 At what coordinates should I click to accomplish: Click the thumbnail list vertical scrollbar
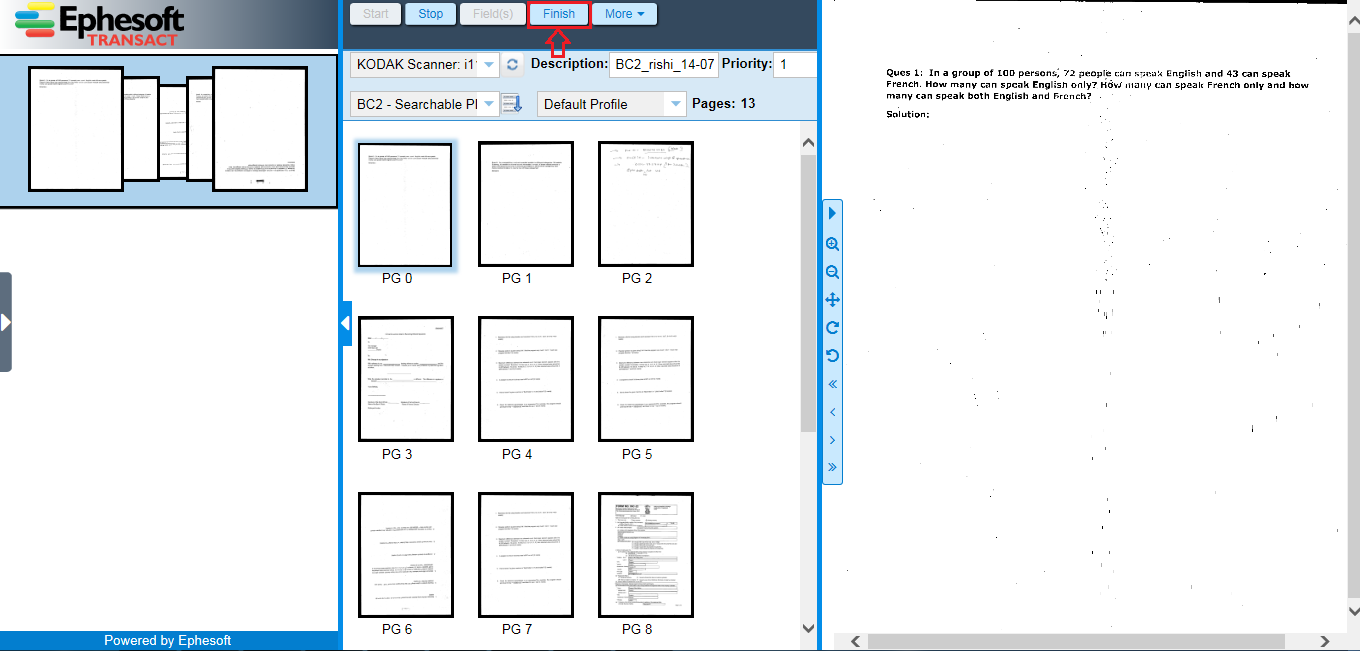pos(809,293)
